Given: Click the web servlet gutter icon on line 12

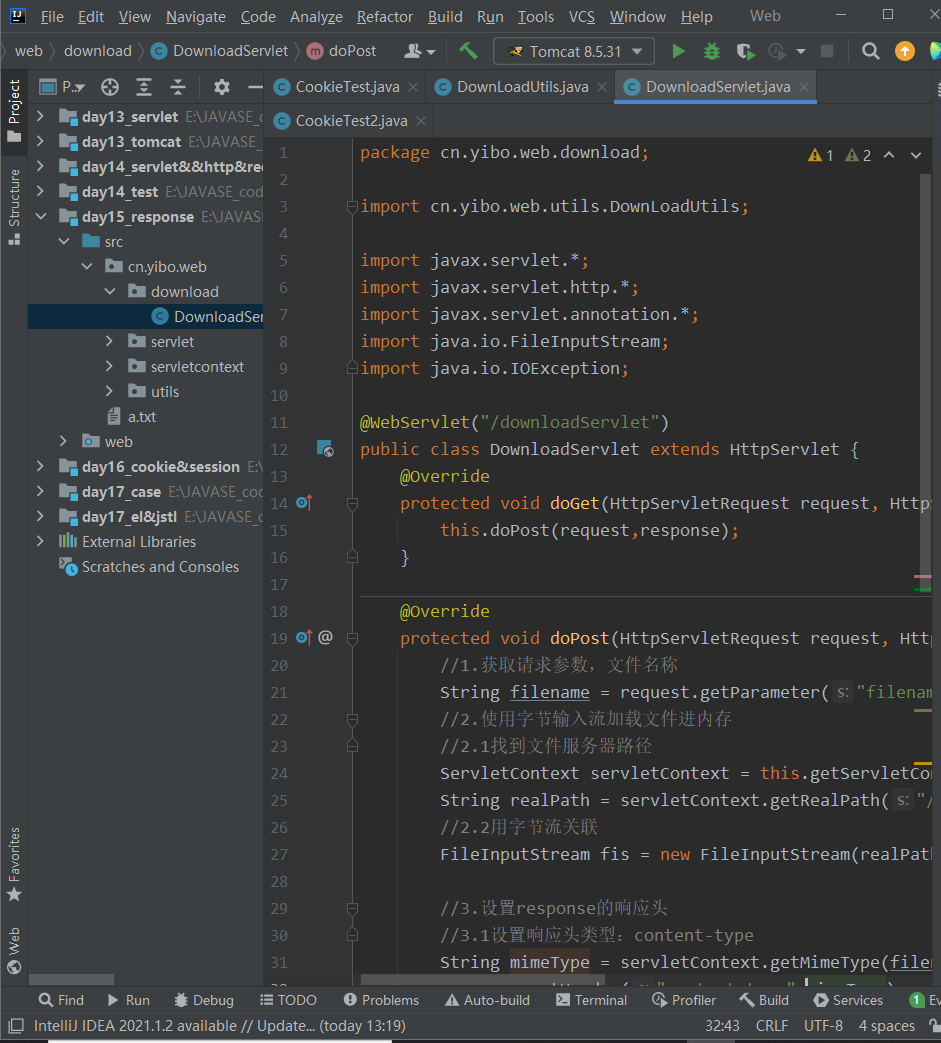Looking at the screenshot, I should [x=325, y=448].
